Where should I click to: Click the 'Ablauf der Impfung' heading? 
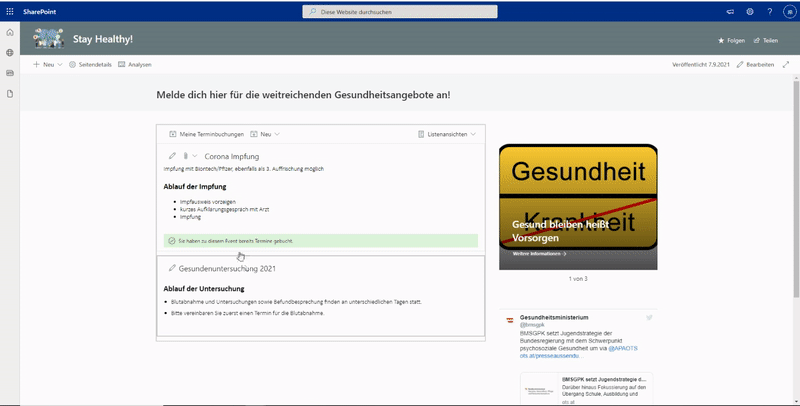click(x=195, y=186)
